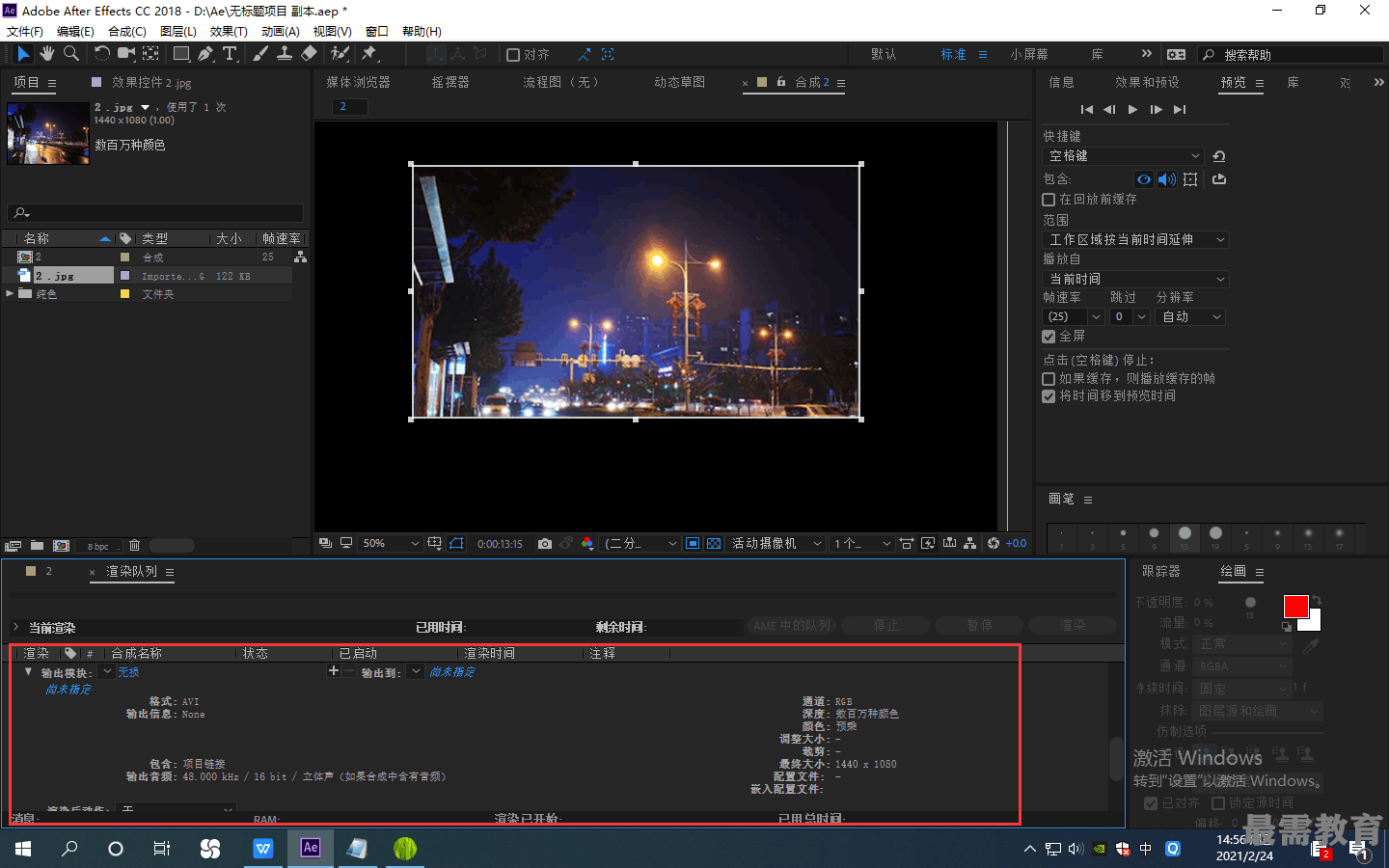Select the Brush tool
1389x868 pixels.
tap(260, 54)
